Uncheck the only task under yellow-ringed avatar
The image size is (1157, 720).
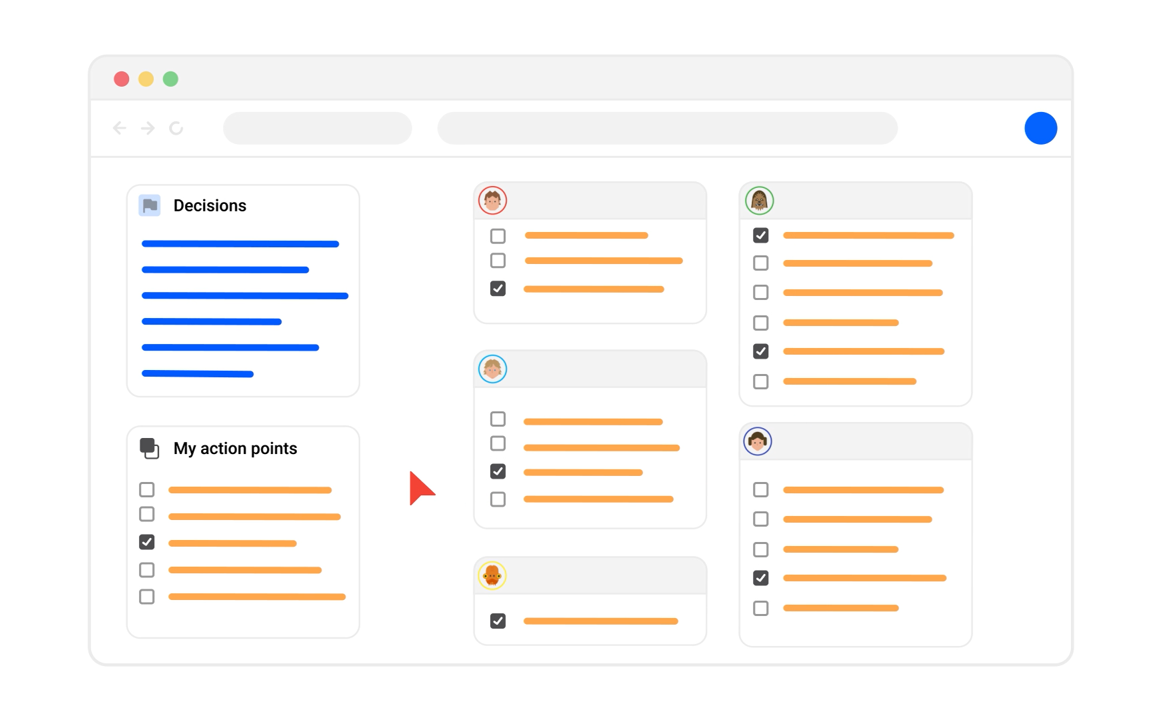[498, 621]
